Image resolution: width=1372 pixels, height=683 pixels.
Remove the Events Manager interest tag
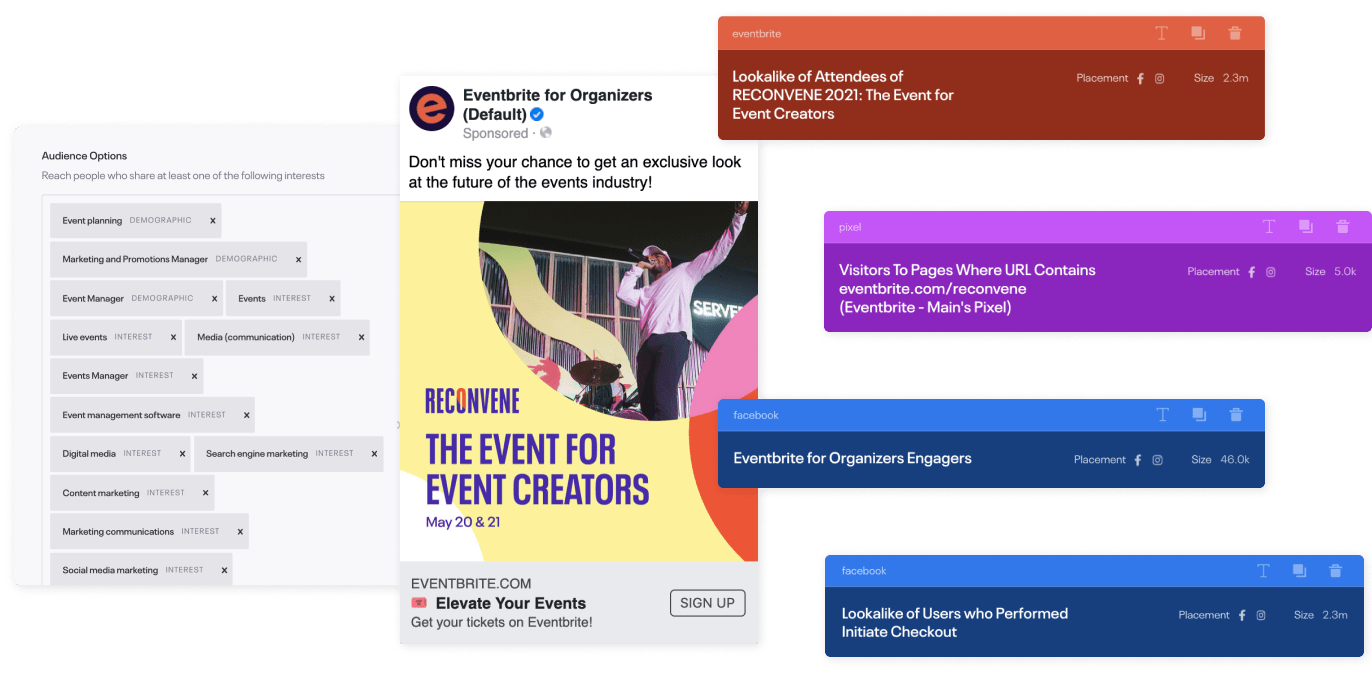(x=194, y=377)
